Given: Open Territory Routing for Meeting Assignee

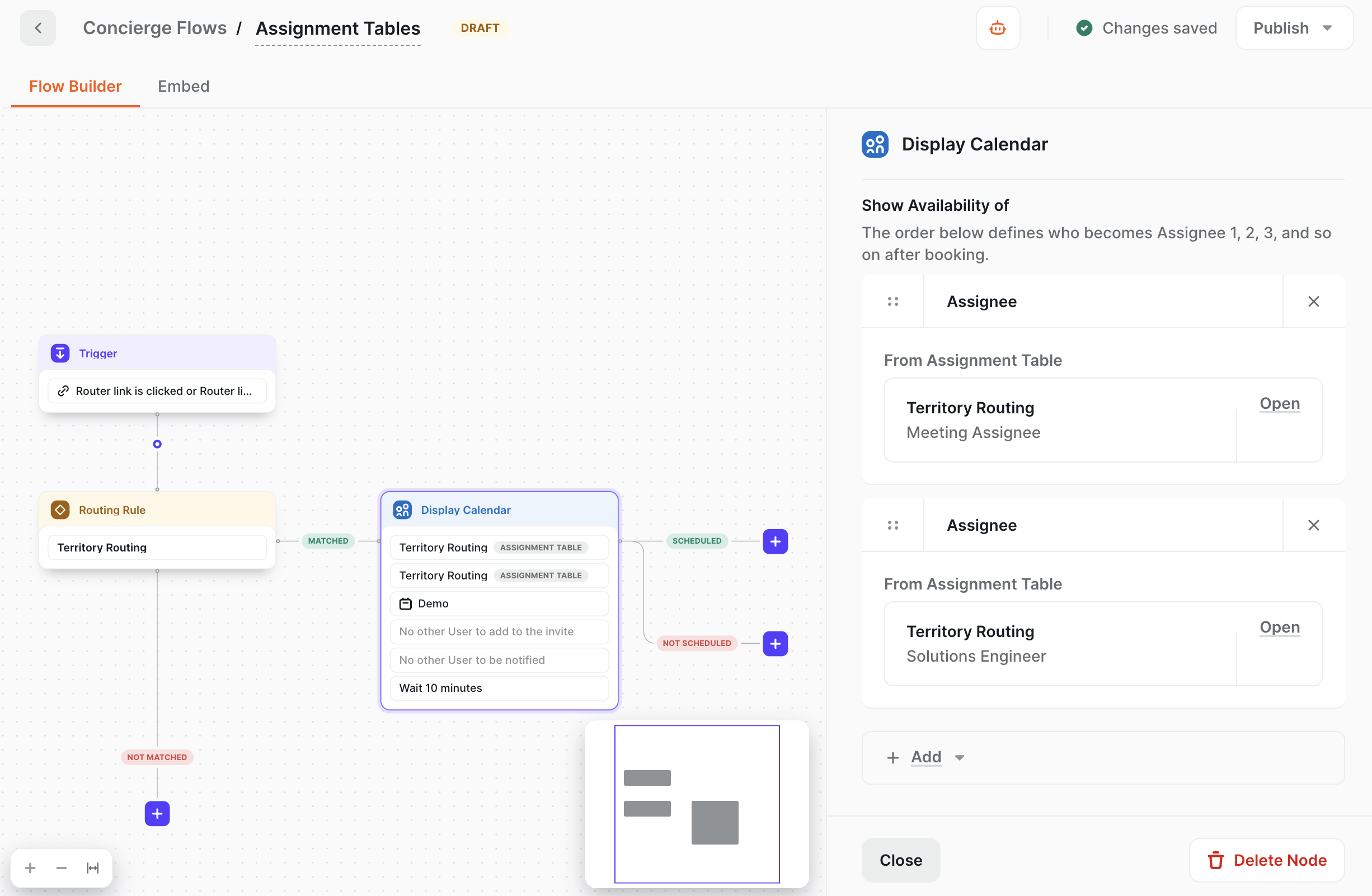Looking at the screenshot, I should tap(1280, 403).
